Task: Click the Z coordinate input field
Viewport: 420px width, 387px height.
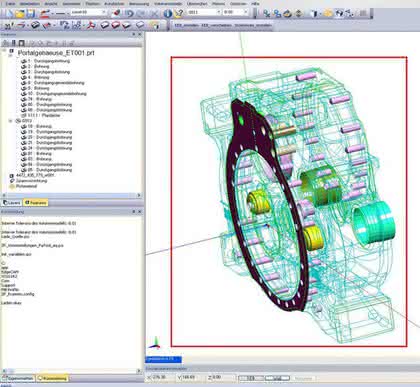Action: [223, 377]
